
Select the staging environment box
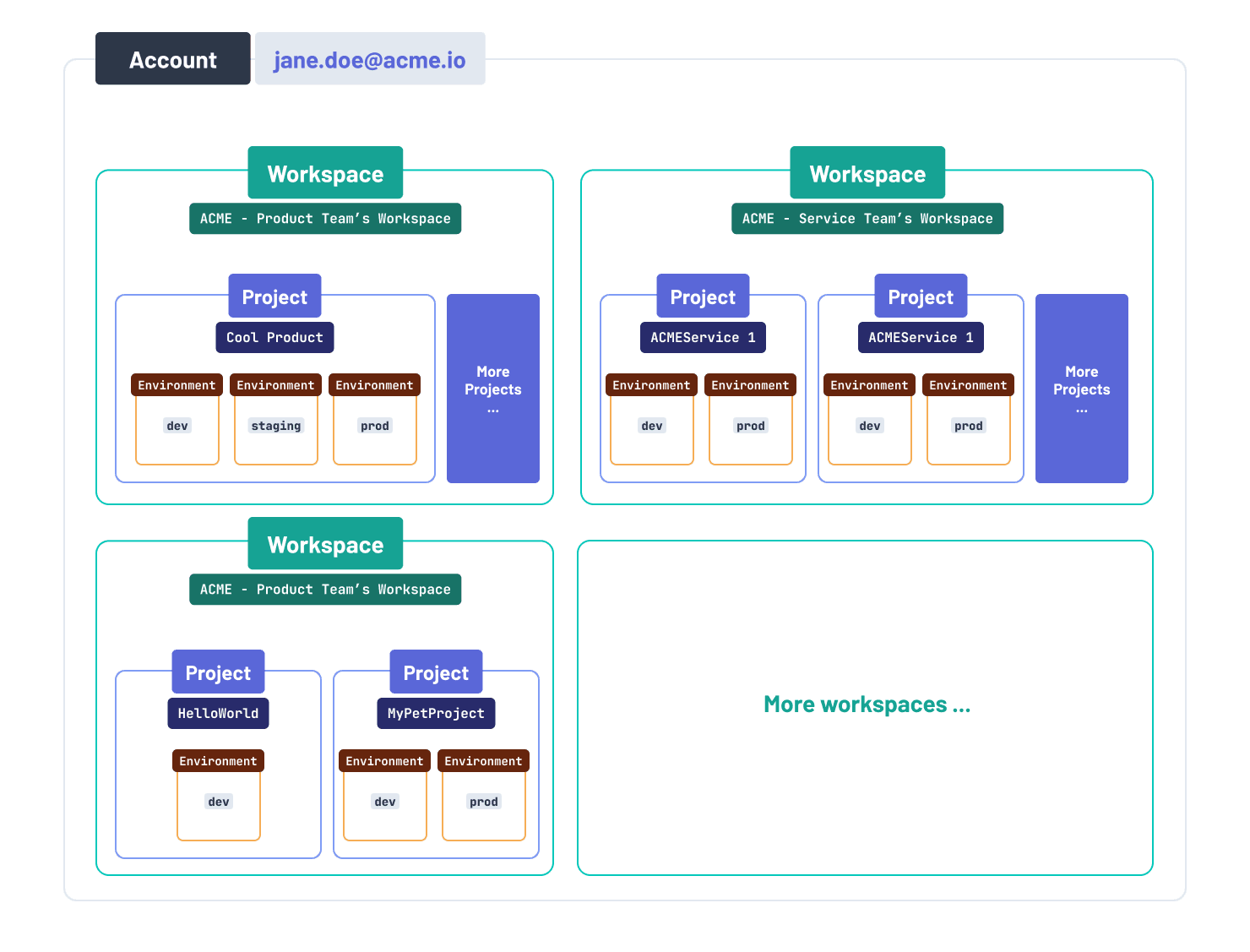point(275,425)
